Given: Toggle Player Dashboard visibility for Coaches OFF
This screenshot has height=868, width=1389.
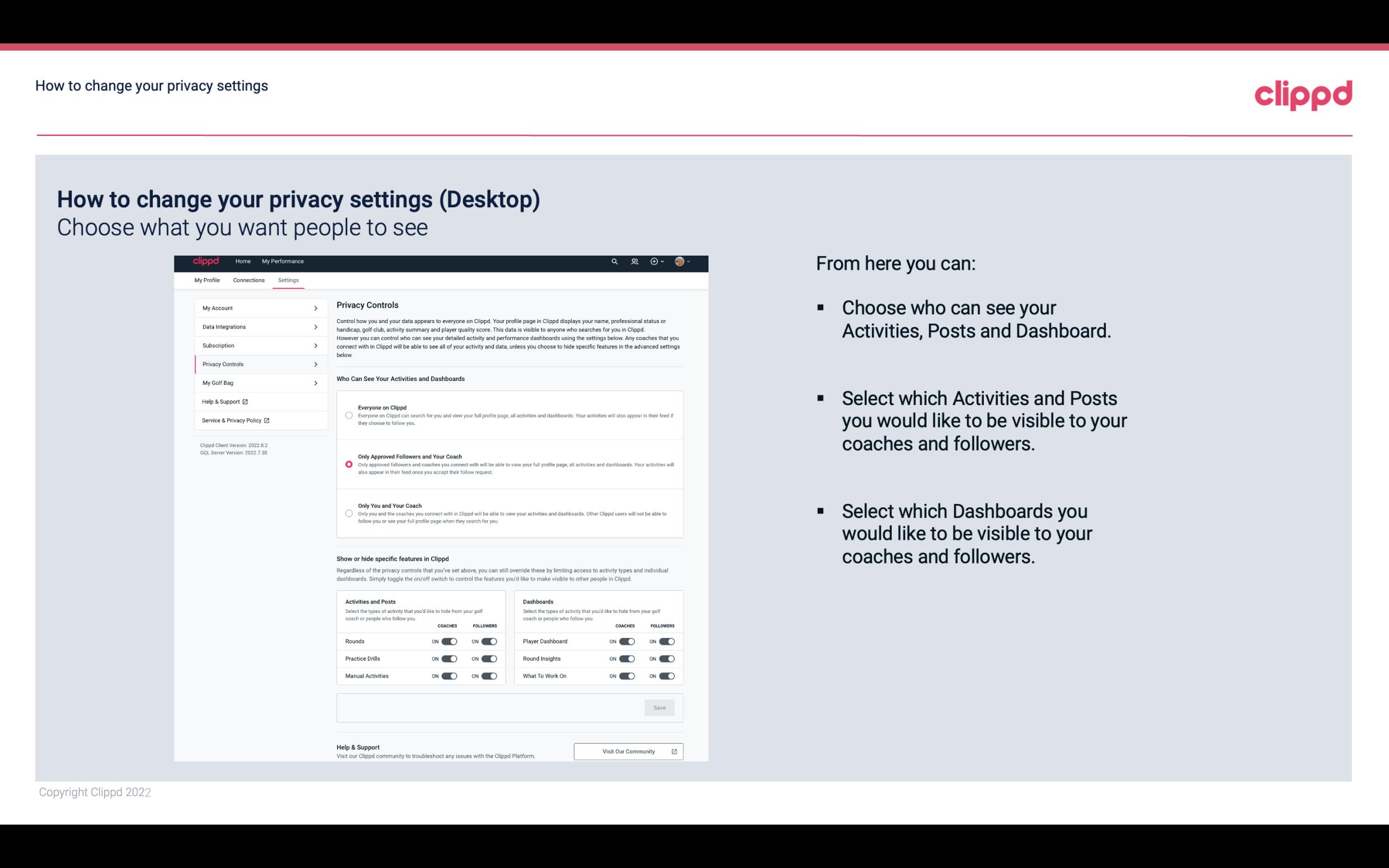Looking at the screenshot, I should point(627,641).
